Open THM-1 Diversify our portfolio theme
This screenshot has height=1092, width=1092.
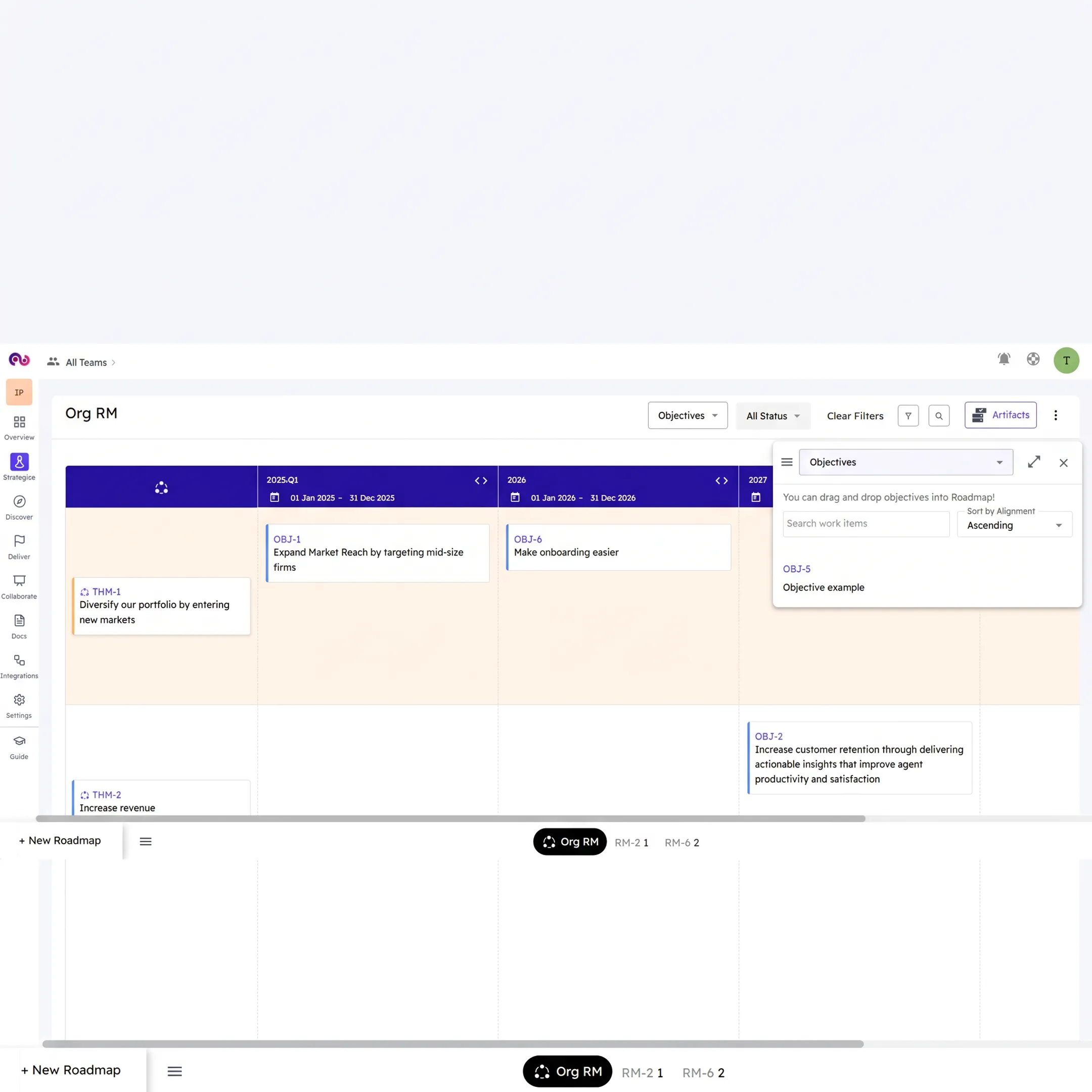161,606
